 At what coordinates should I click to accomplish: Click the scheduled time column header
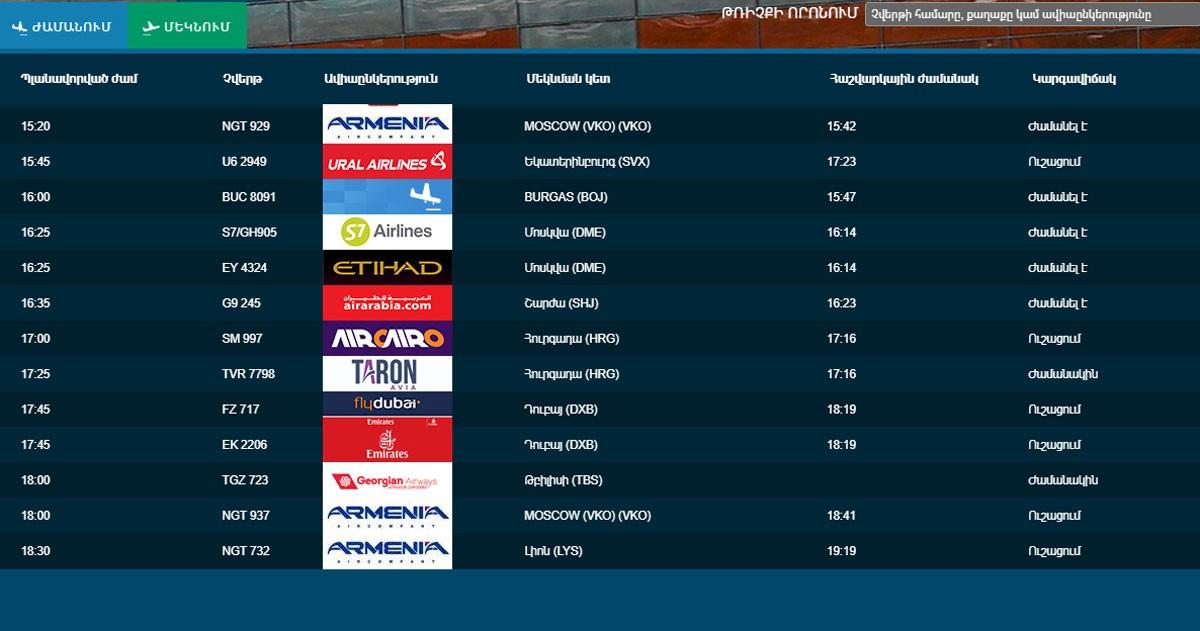[x=79, y=78]
